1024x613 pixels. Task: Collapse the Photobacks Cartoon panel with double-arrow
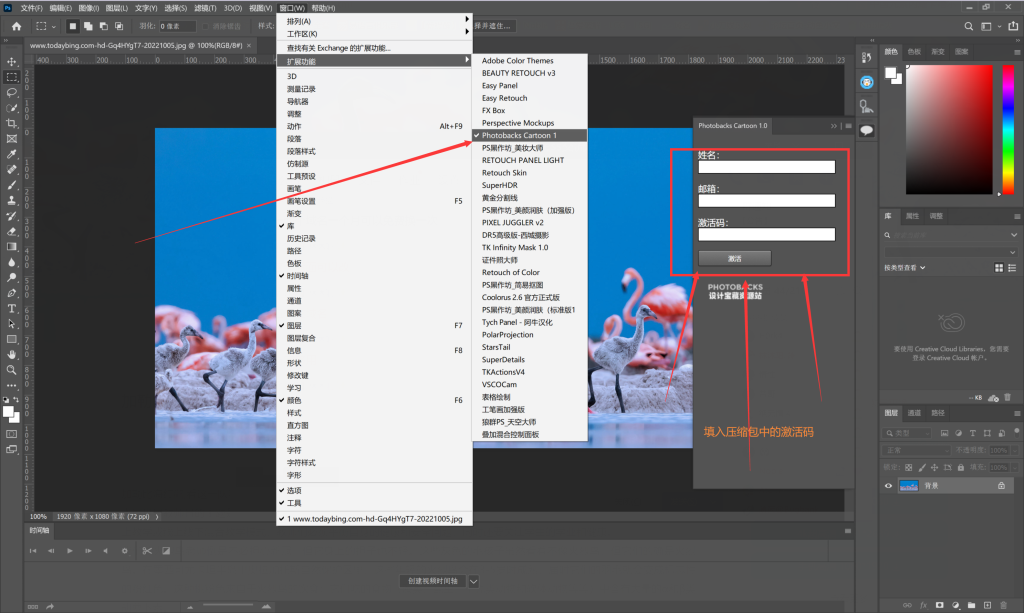pos(834,126)
